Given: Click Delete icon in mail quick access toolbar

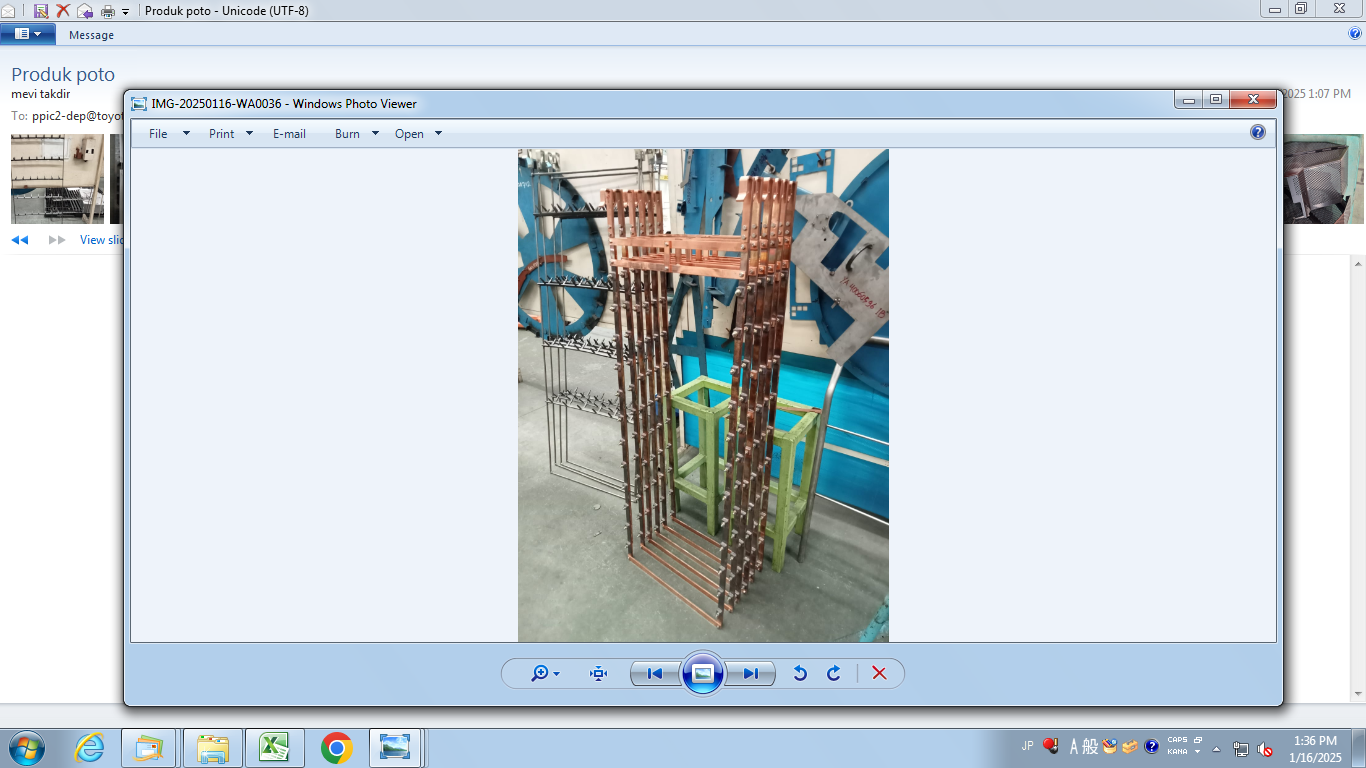Looking at the screenshot, I should click(x=63, y=11).
